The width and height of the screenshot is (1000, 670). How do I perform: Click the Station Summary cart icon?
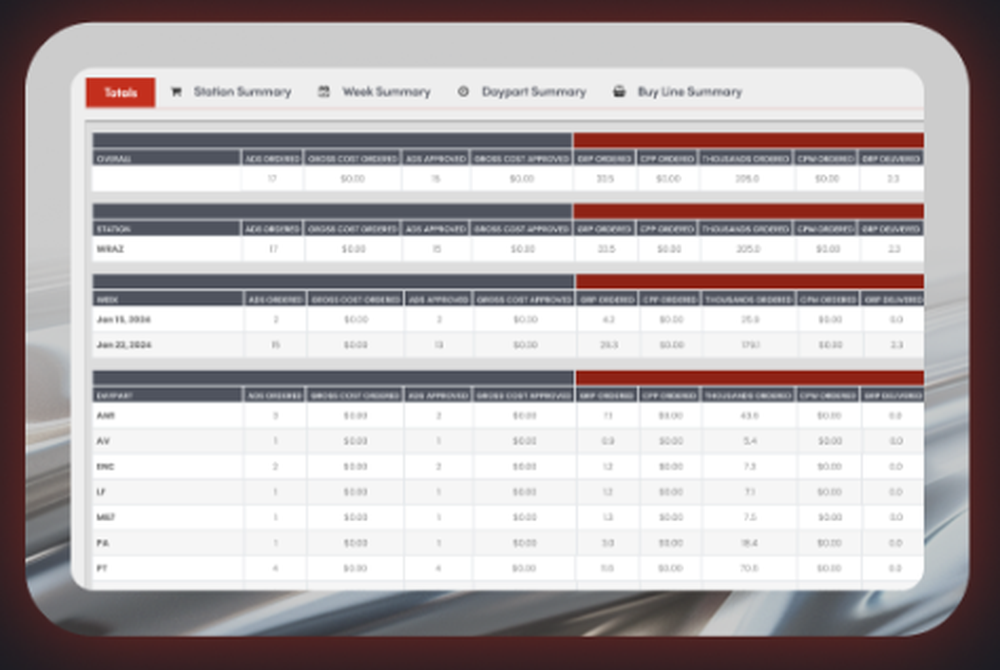177,91
